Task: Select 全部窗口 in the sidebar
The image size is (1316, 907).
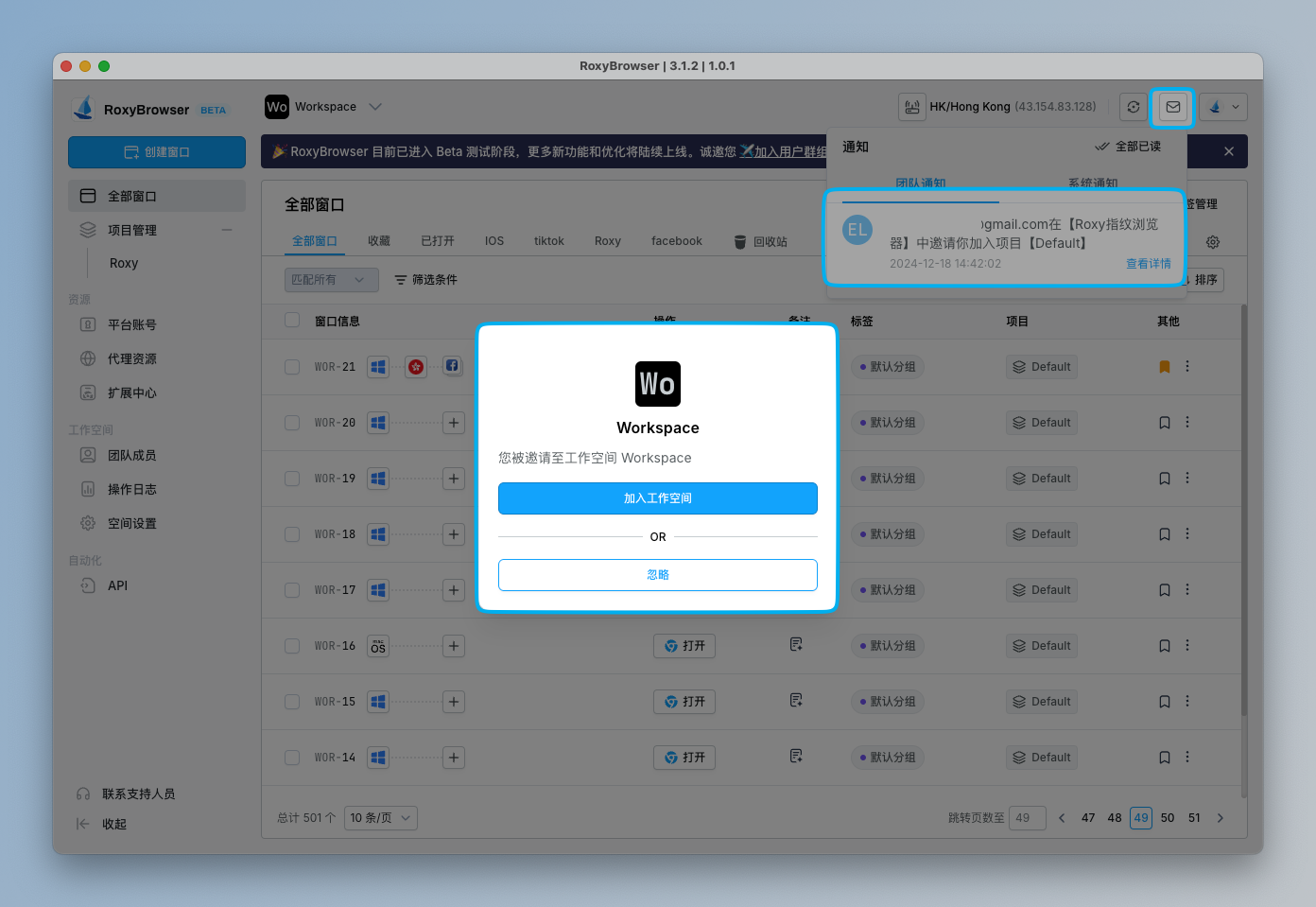Action: pos(157,196)
